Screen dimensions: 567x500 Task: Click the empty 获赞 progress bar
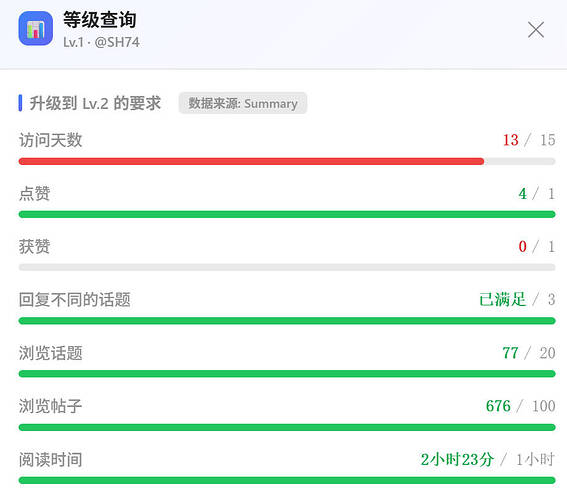(287, 268)
